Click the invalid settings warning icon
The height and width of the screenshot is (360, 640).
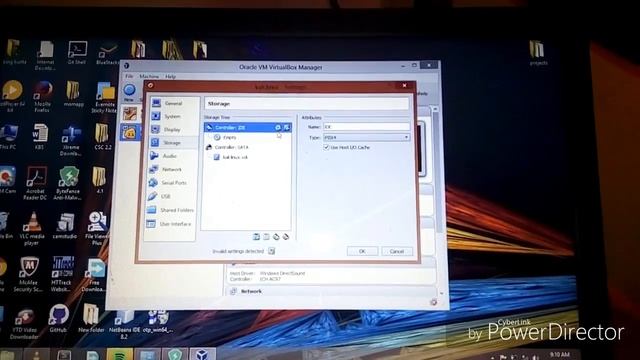pos(272,251)
